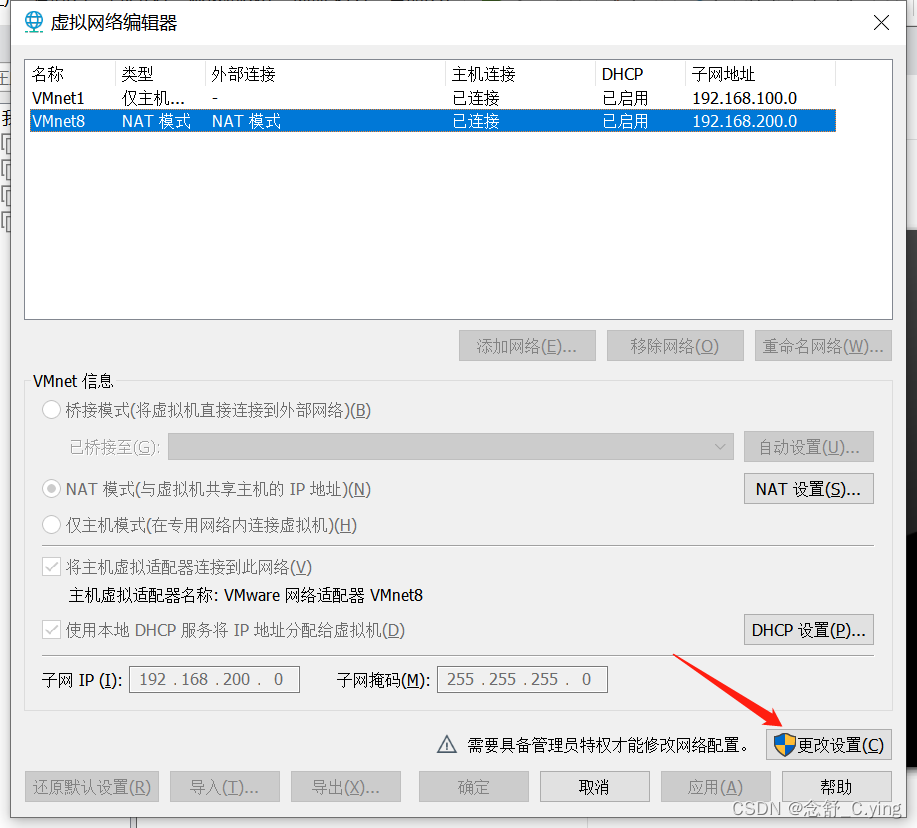Image resolution: width=917 pixels, height=828 pixels.
Task: Click the 应用 button
Action: tap(716, 787)
